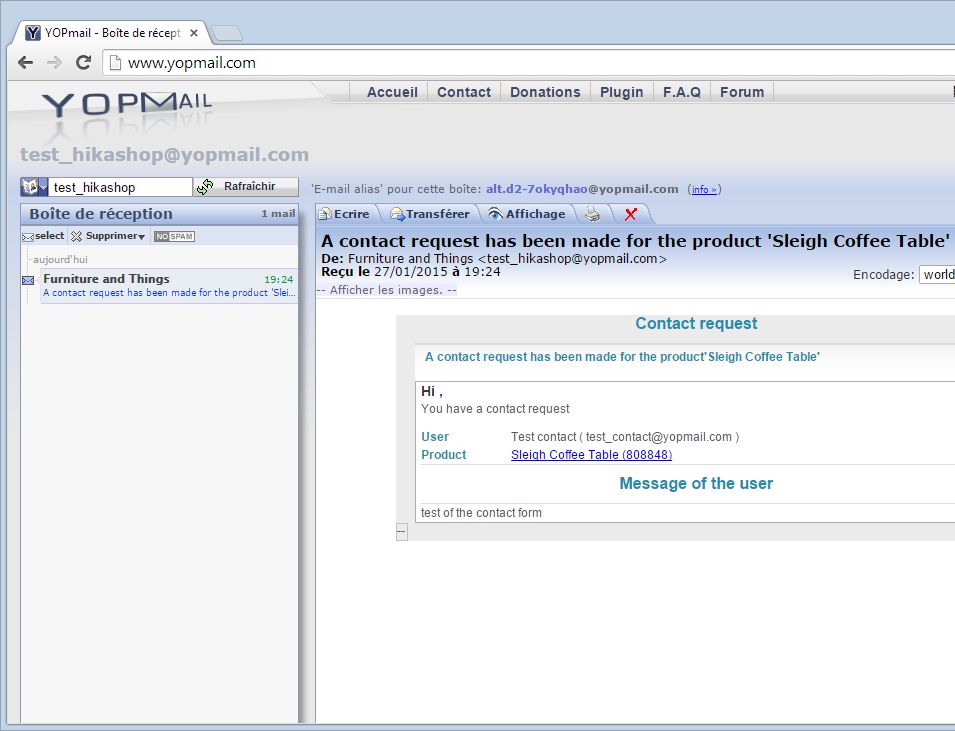Click the green refresh arrows icon

pos(205,186)
